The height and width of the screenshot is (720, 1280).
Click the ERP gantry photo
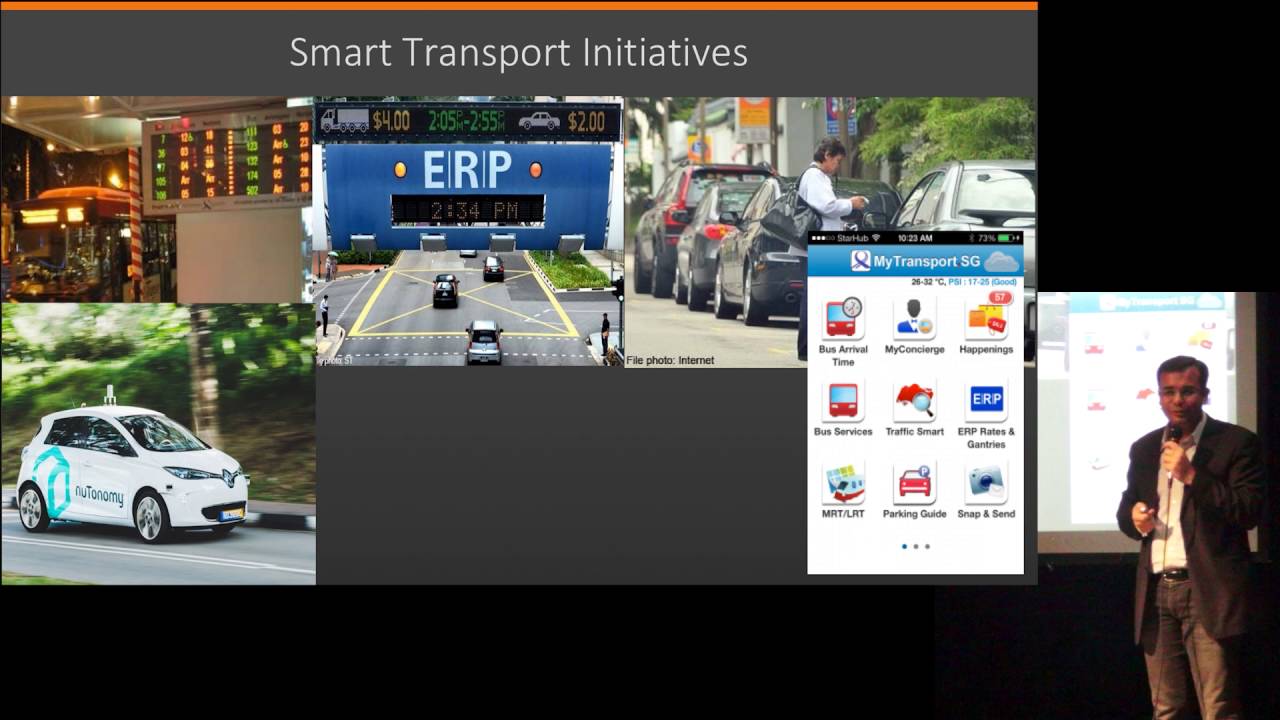coord(469,232)
